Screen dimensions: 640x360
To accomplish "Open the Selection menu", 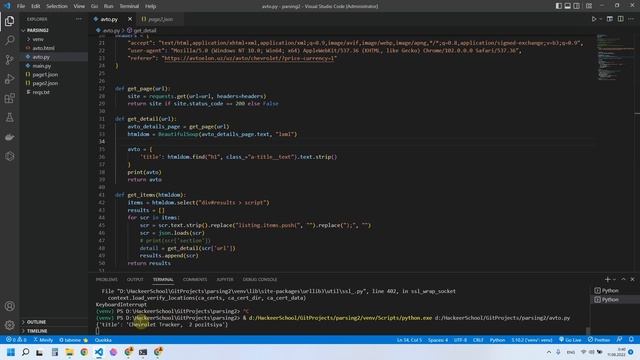I will [57, 6].
